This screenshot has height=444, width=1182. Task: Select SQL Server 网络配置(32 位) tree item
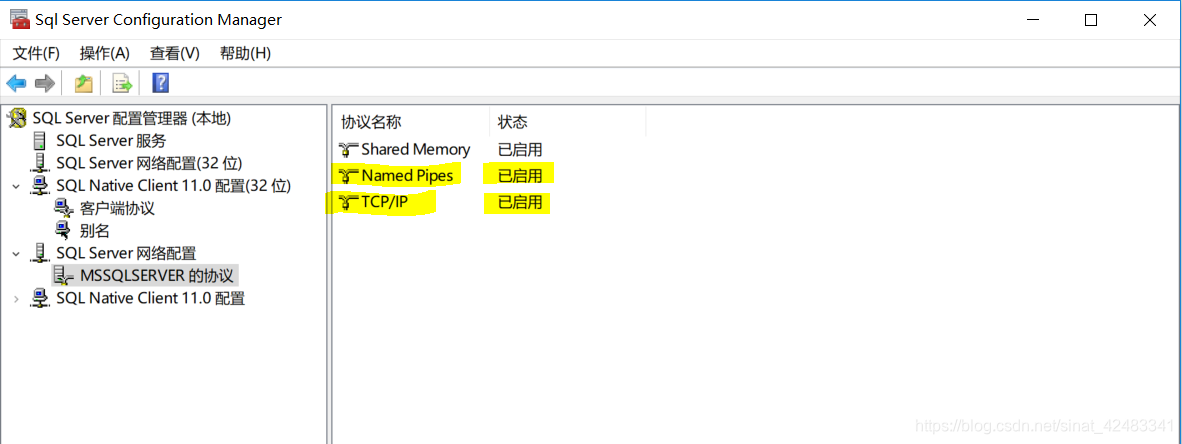coord(149,164)
